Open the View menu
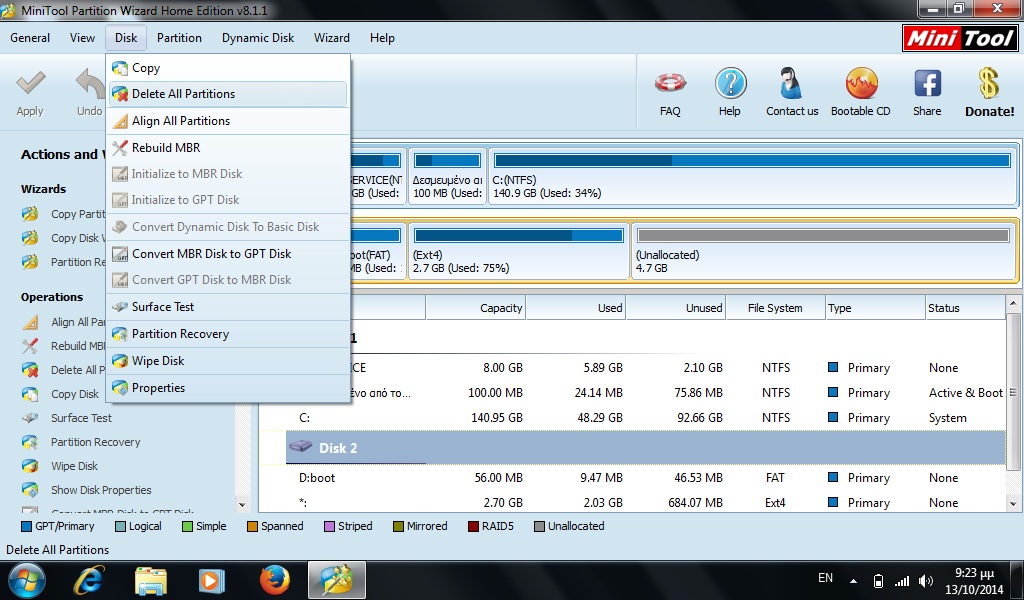Screen dimensions: 1024x600 (82, 38)
